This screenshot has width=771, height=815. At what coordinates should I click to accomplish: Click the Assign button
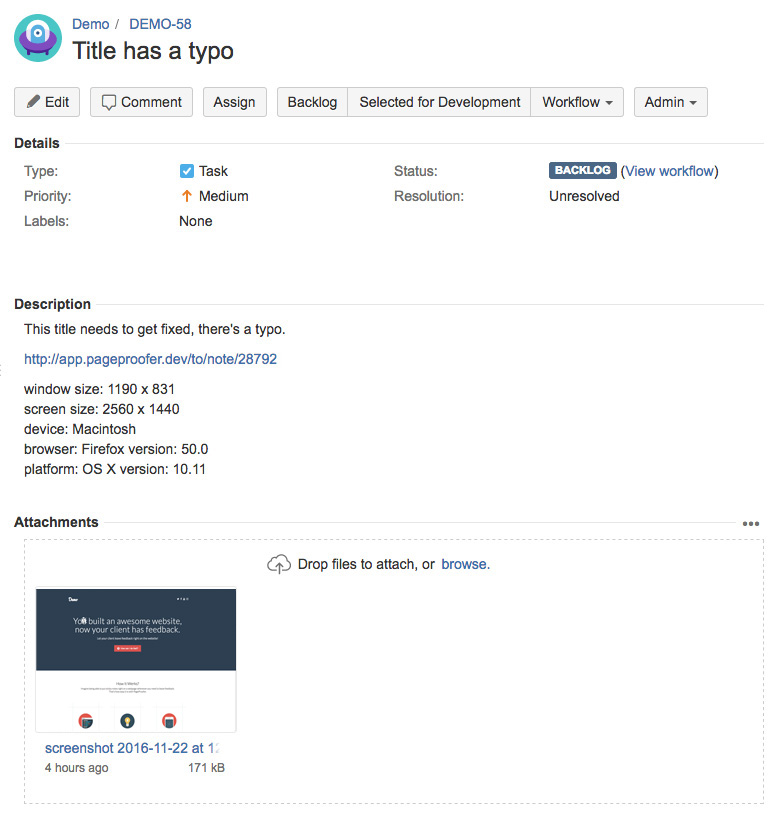click(x=234, y=102)
